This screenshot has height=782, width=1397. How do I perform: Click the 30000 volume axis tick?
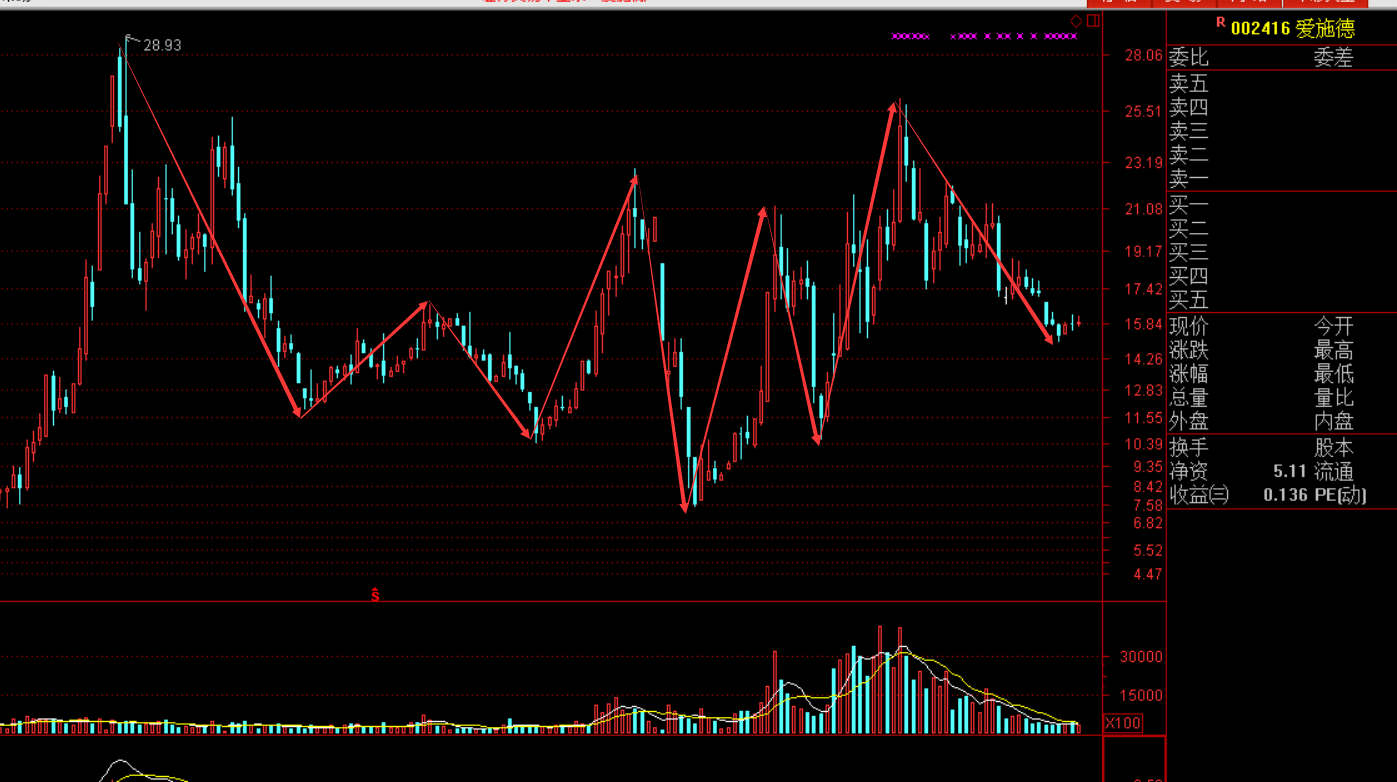click(1141, 657)
